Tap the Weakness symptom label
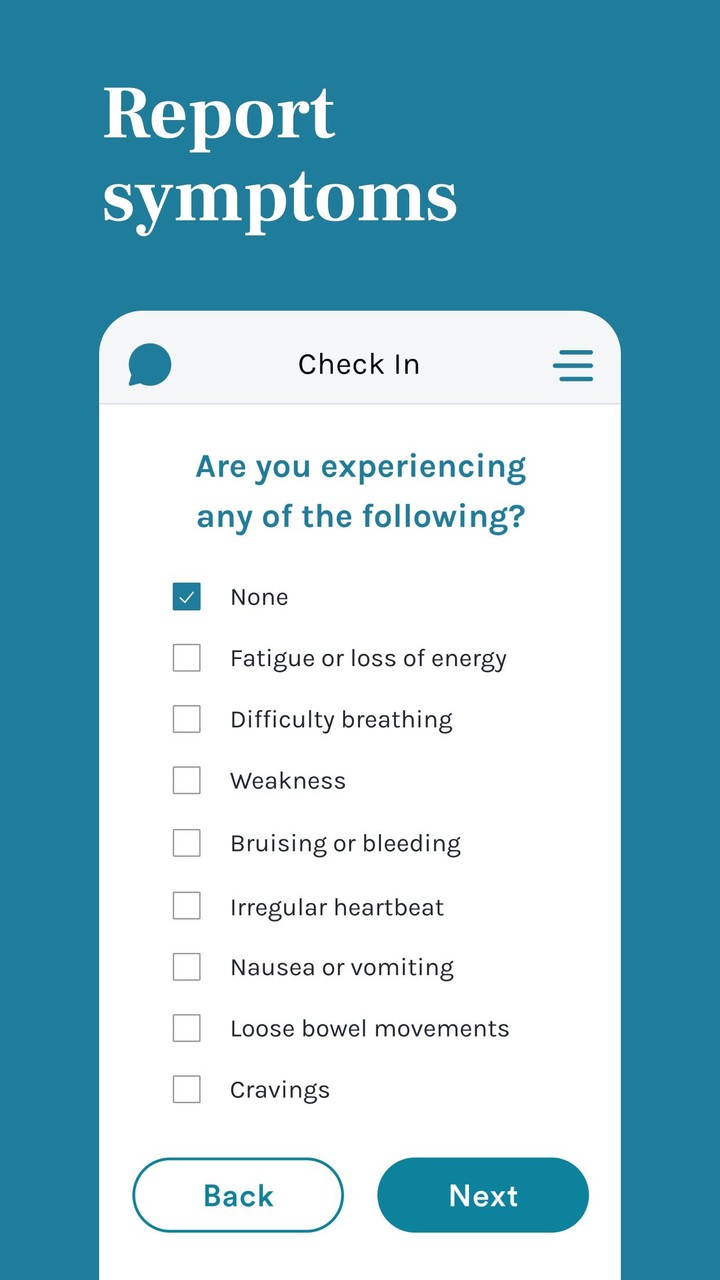Screen dimensions: 720x1280 tap(288, 781)
